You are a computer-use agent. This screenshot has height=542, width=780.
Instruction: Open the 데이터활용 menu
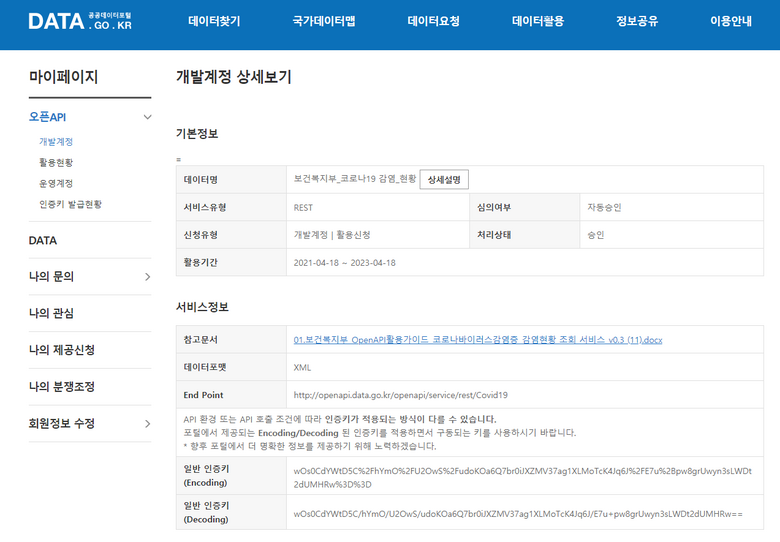[538, 21]
